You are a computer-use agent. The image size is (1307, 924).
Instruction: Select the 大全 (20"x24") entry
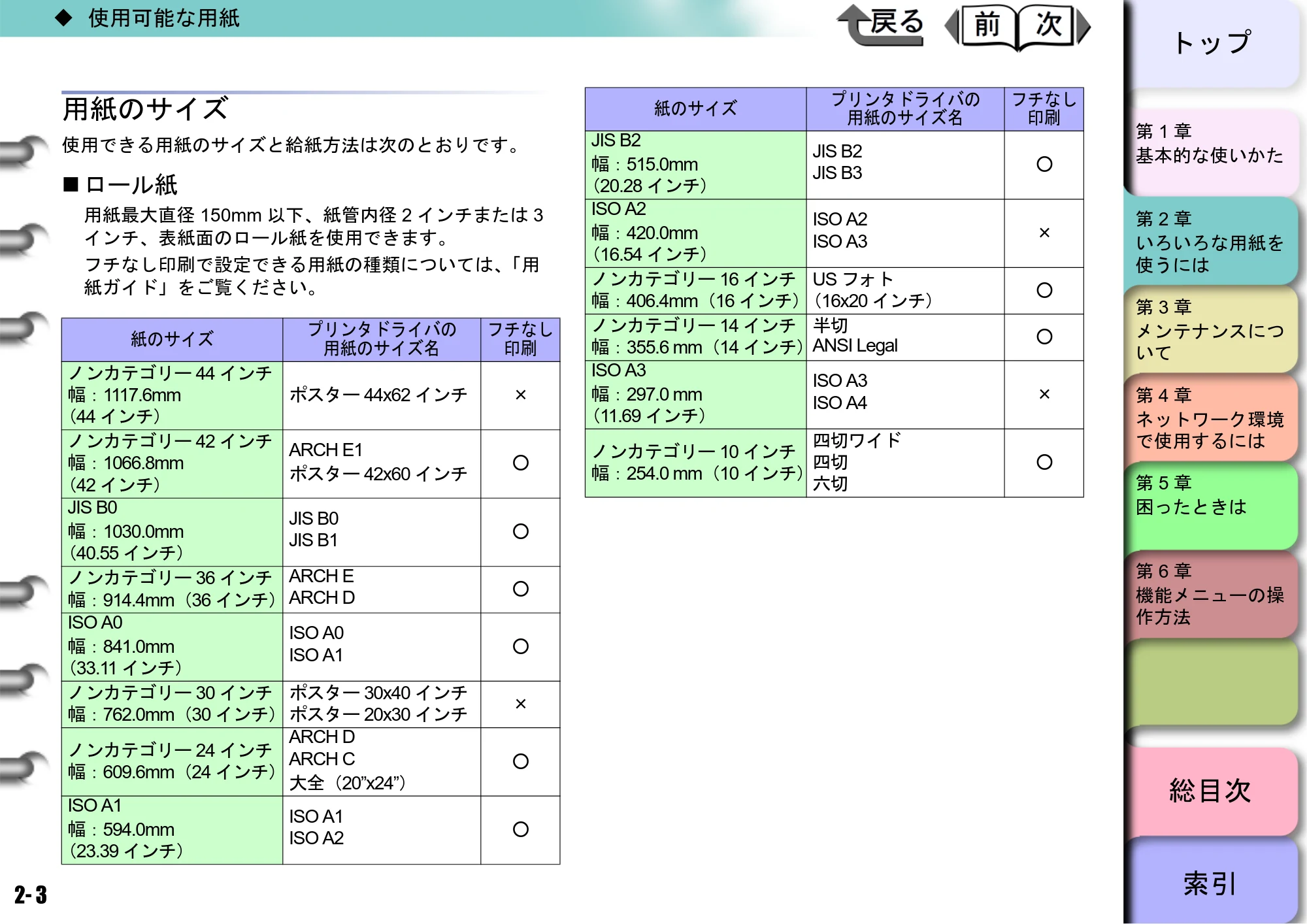click(348, 783)
